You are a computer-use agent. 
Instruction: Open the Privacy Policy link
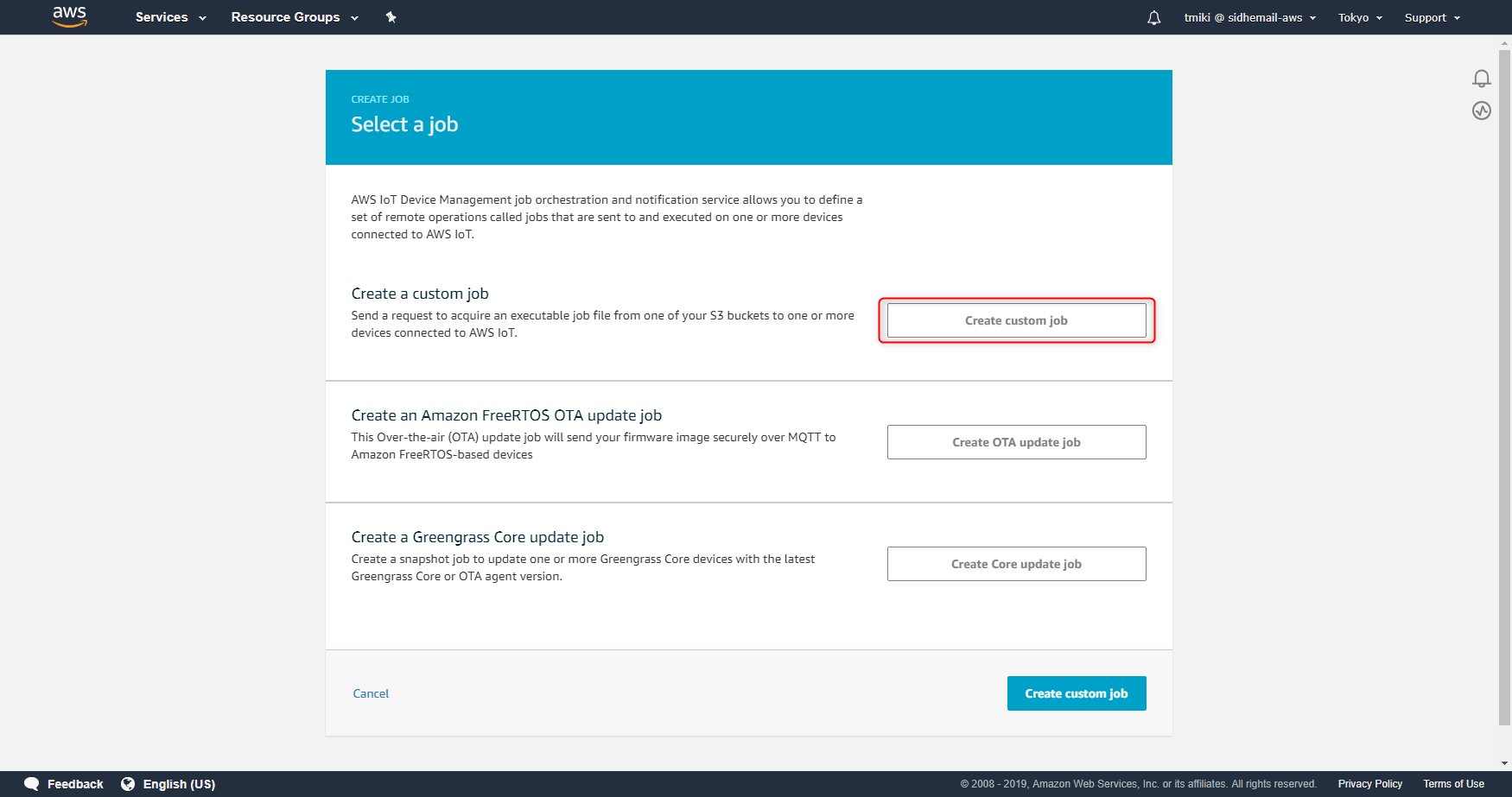click(1369, 784)
